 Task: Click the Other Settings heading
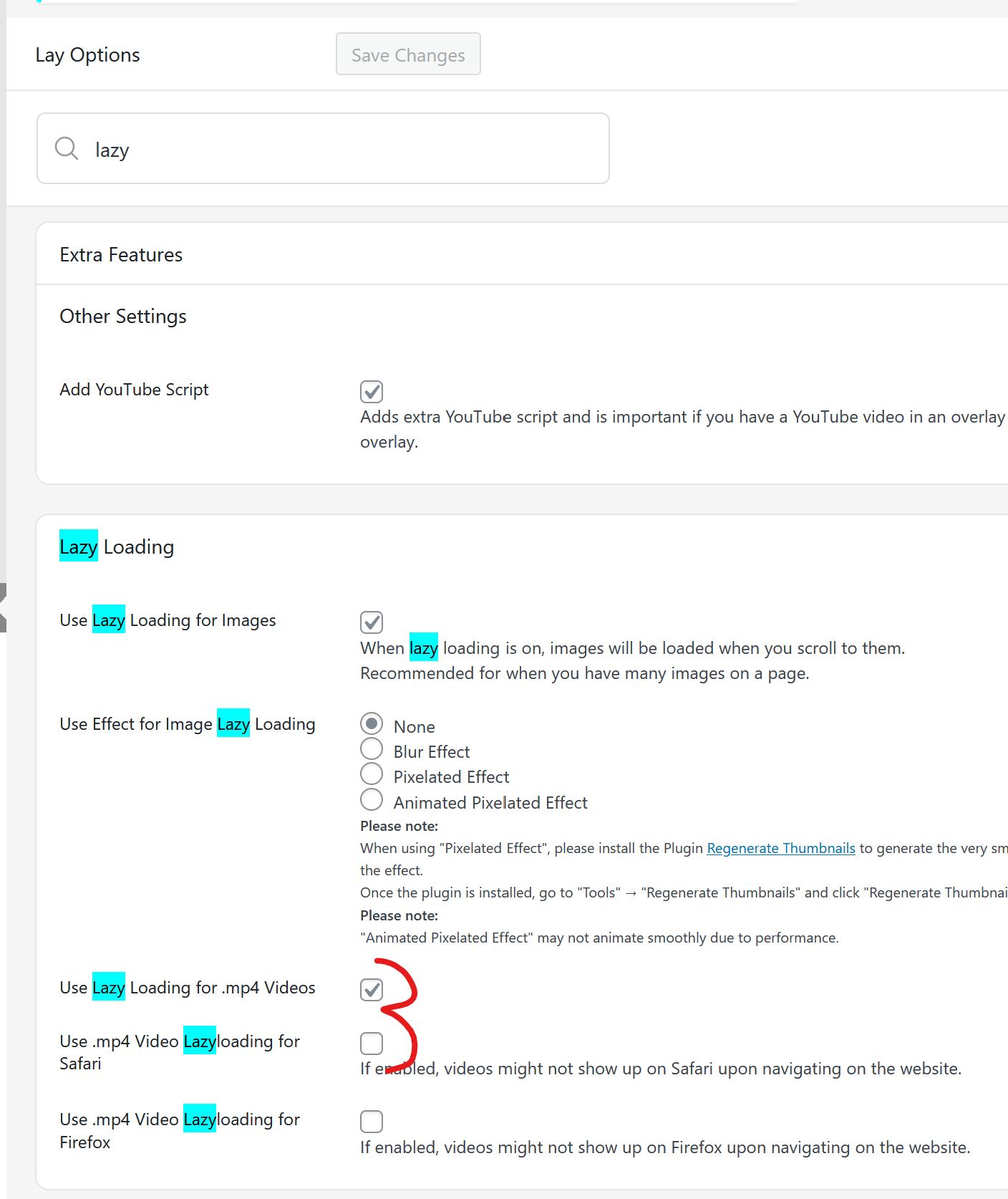click(x=123, y=317)
